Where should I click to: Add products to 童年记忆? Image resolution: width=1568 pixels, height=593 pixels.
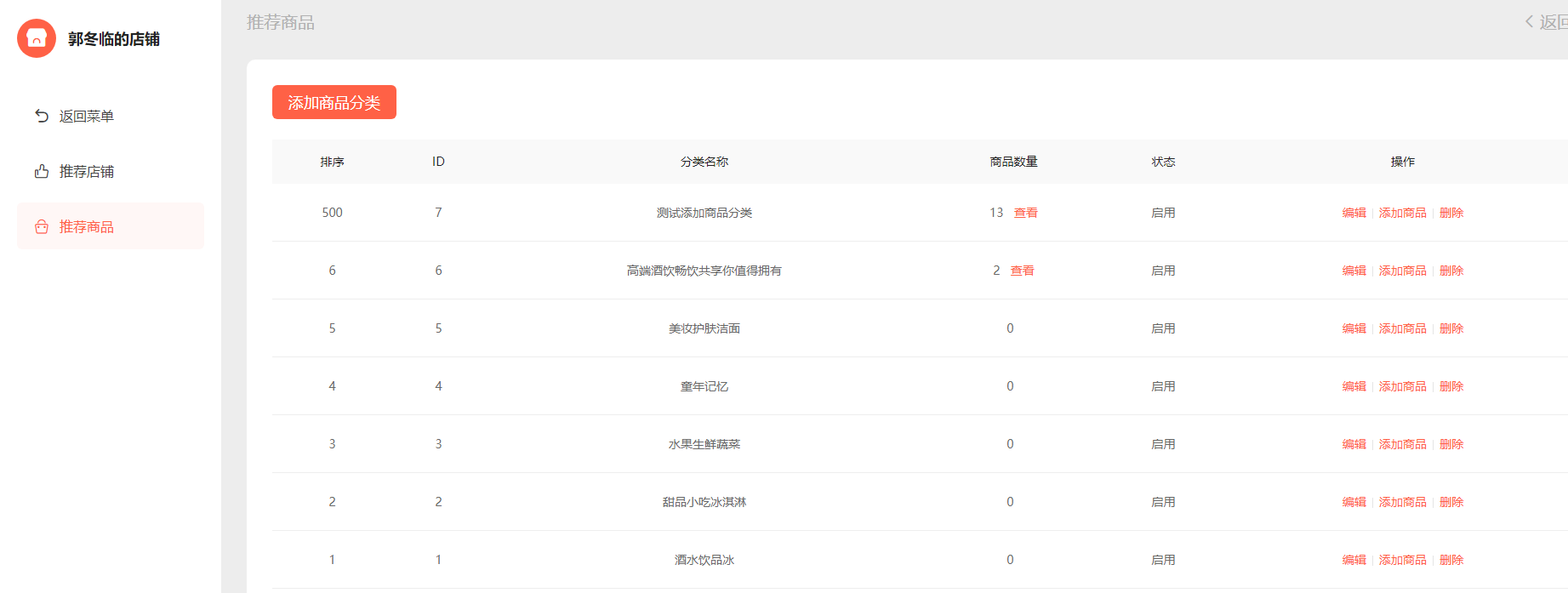click(x=1403, y=386)
